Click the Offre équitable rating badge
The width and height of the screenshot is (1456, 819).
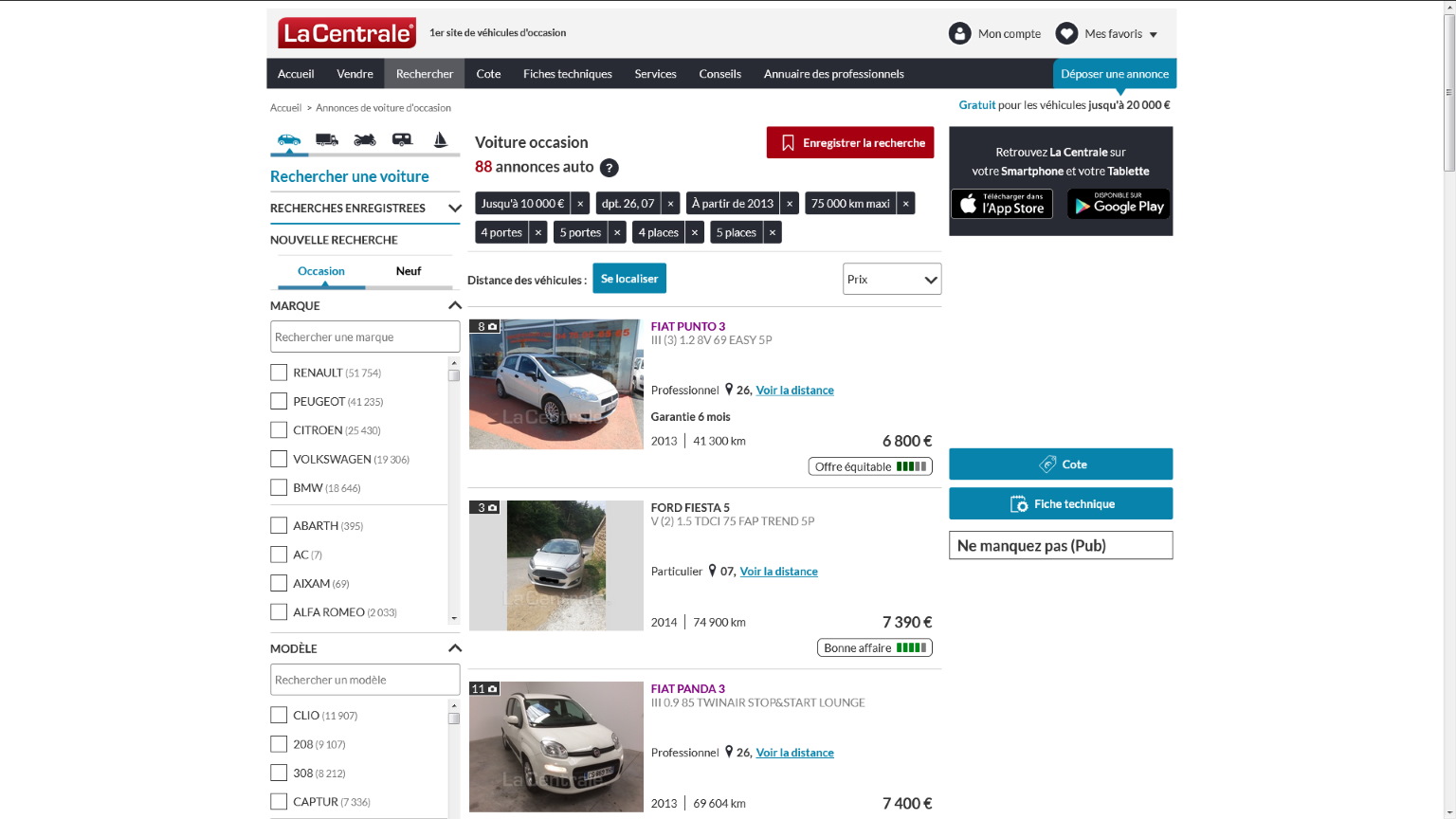point(870,466)
